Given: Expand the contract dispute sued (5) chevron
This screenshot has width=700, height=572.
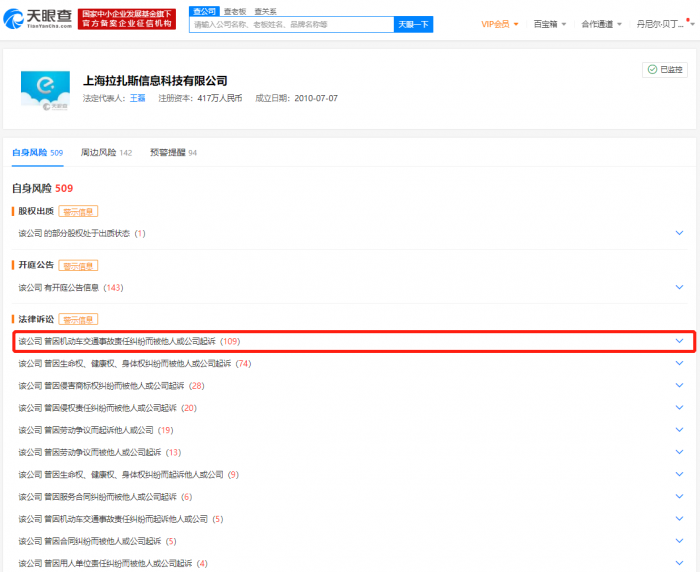Looking at the screenshot, I should click(679, 541).
